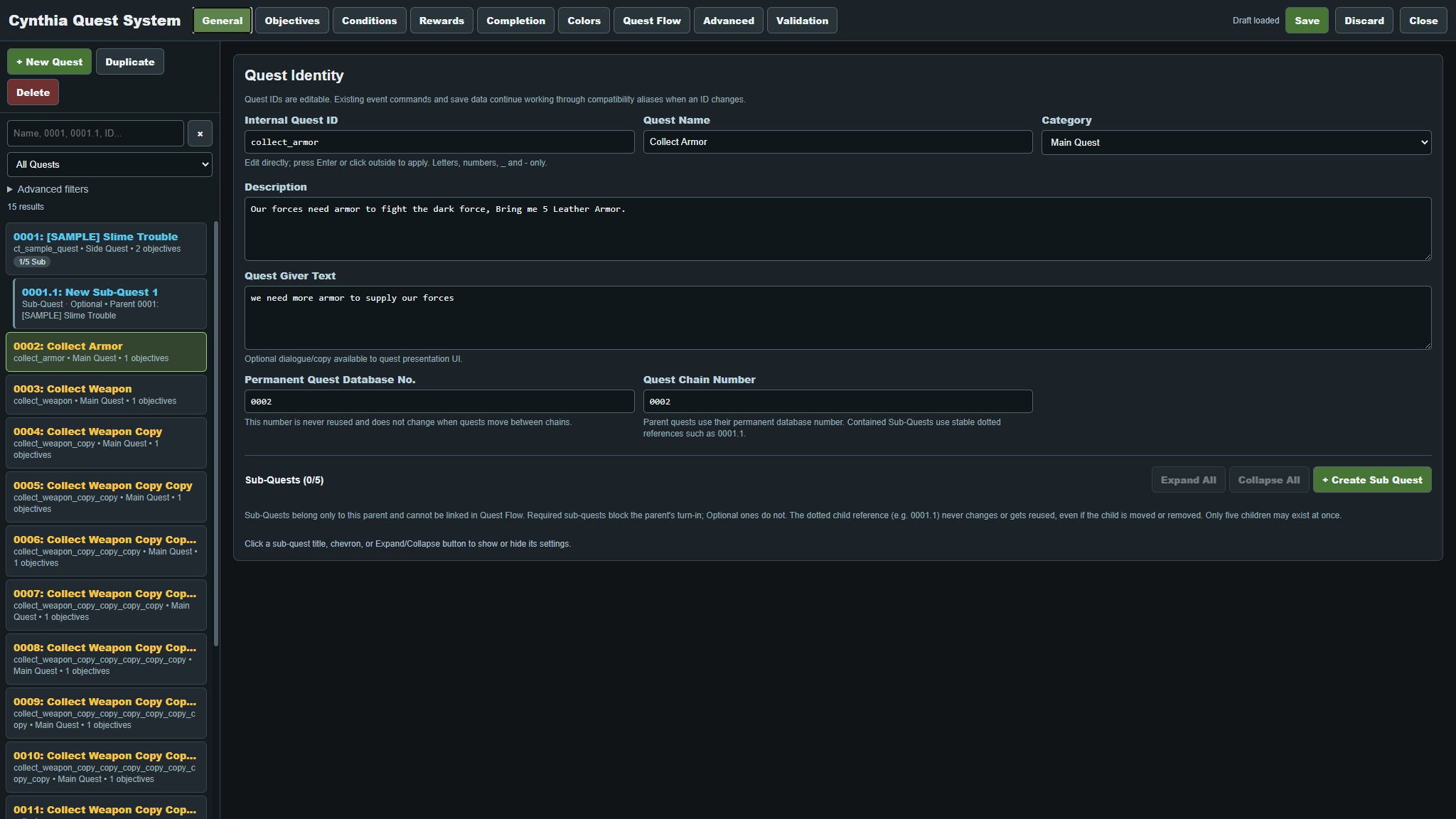1456x819 pixels.
Task: Open the Validation tab
Action: point(802,21)
